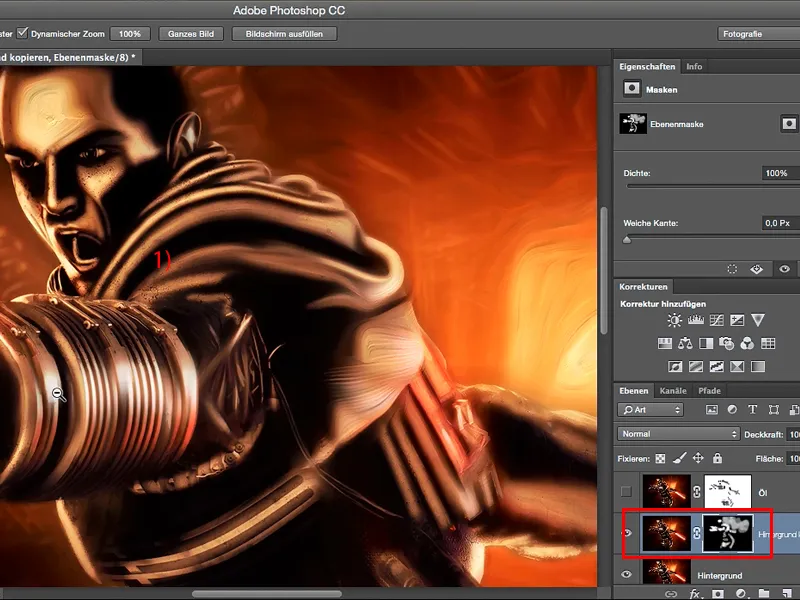The image size is (800, 600).
Task: Switch to the Info tab
Action: click(x=694, y=66)
